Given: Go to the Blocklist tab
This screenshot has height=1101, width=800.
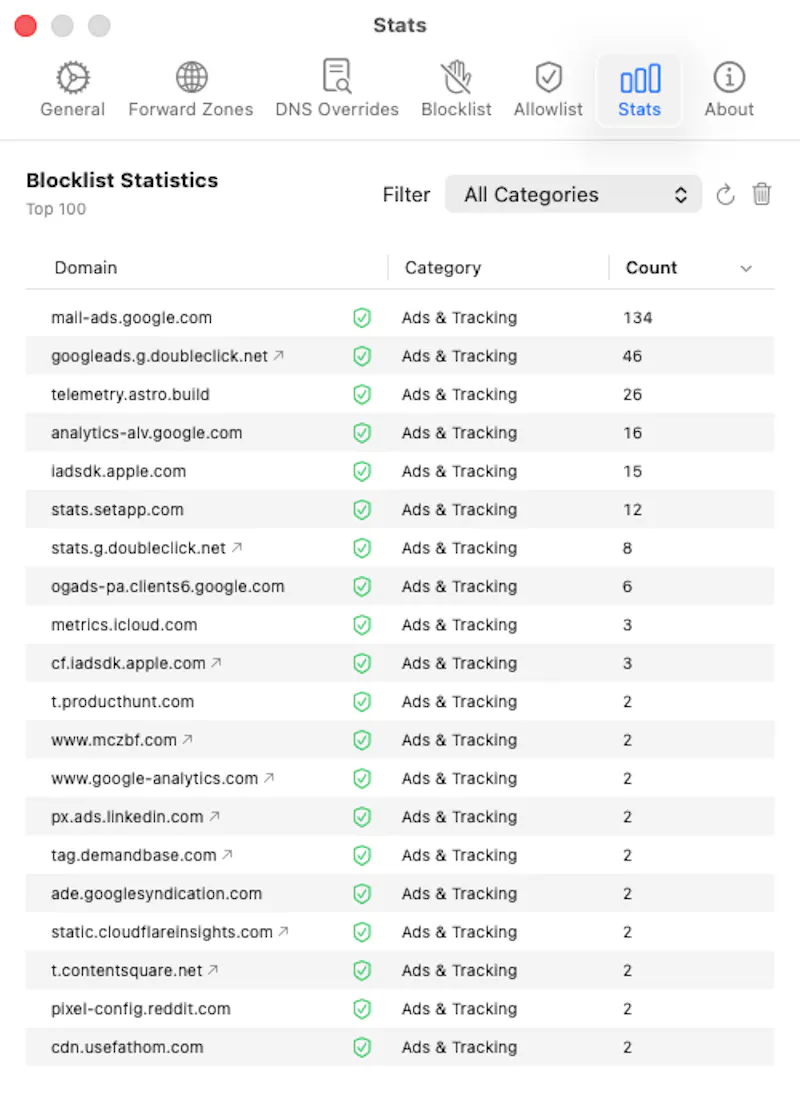Looking at the screenshot, I should 456,90.
